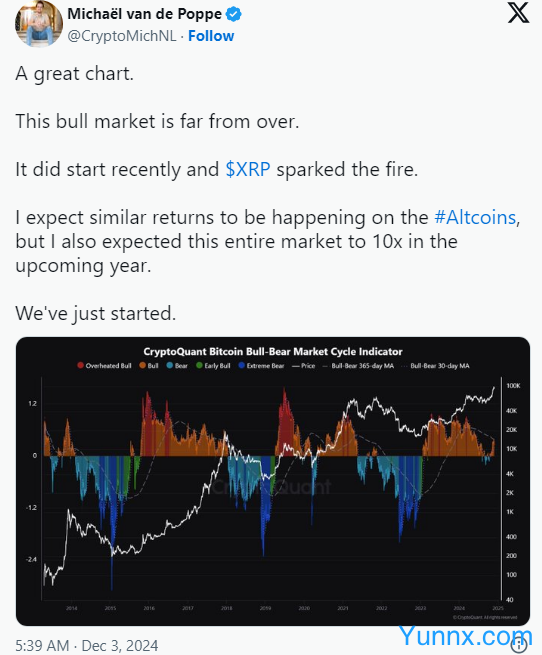Open the #Altcoins hashtag link
Screen dimensions: 542x655
click(x=475, y=218)
